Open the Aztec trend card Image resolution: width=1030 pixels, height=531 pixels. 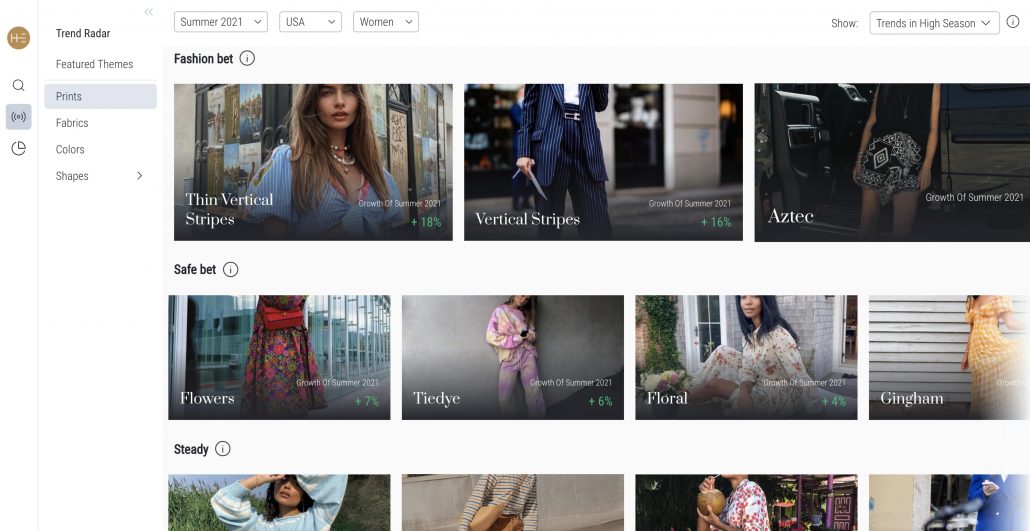892,162
